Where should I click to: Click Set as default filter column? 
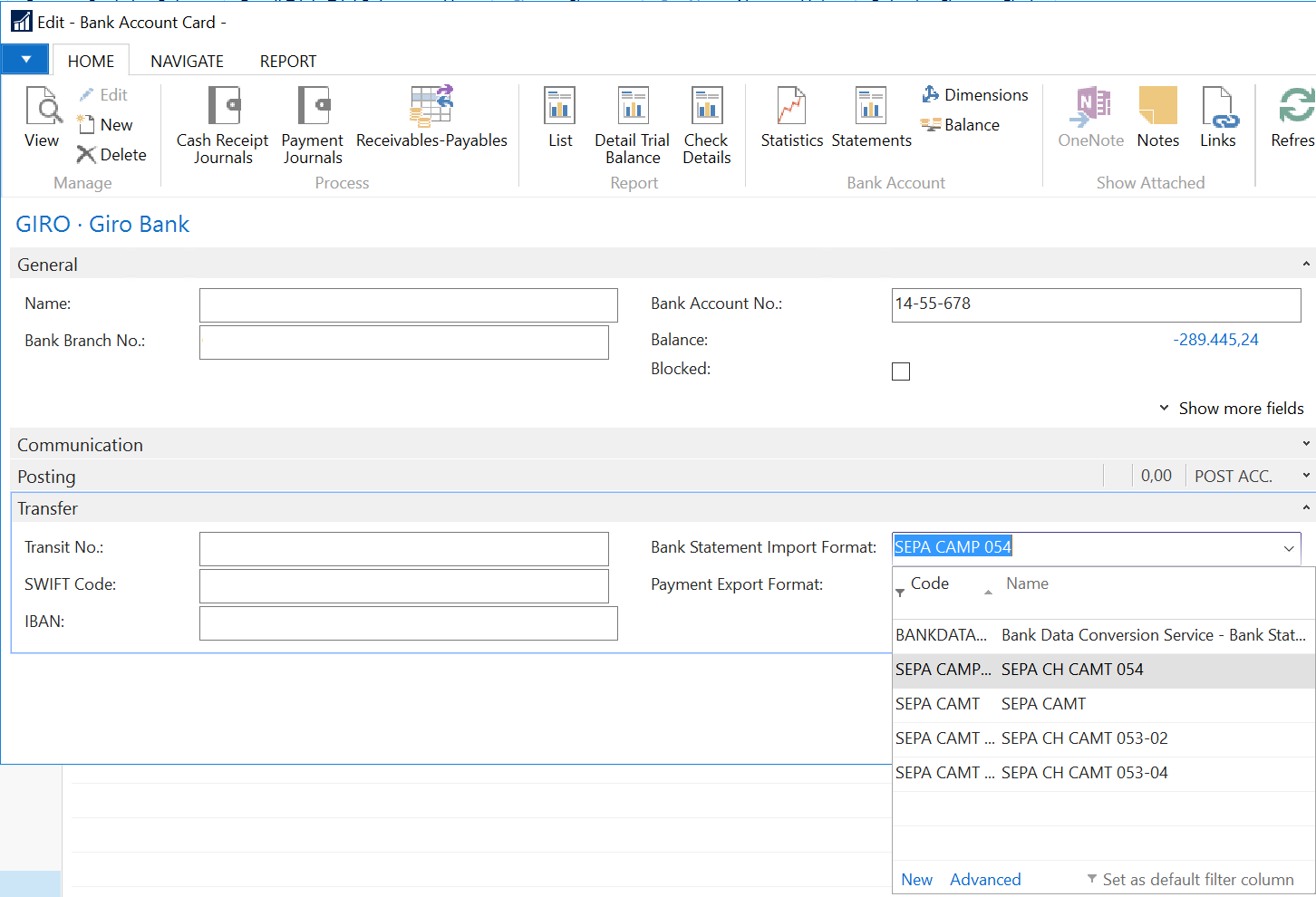coord(1190,880)
